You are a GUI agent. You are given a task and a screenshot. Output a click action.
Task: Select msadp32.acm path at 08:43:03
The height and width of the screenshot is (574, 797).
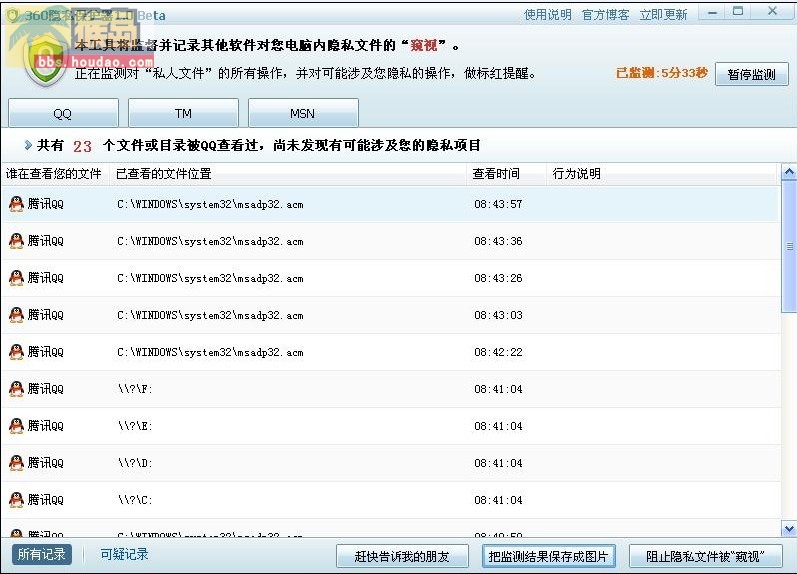point(210,315)
